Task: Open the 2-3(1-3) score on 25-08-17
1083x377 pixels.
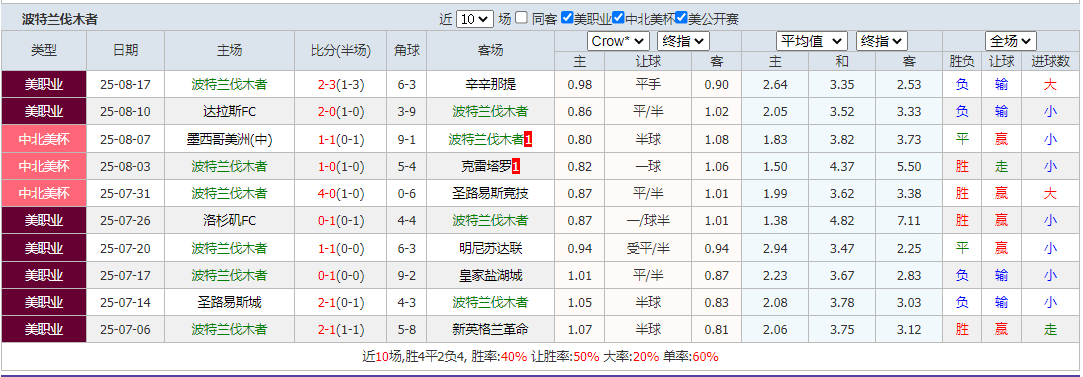Action: [341, 85]
